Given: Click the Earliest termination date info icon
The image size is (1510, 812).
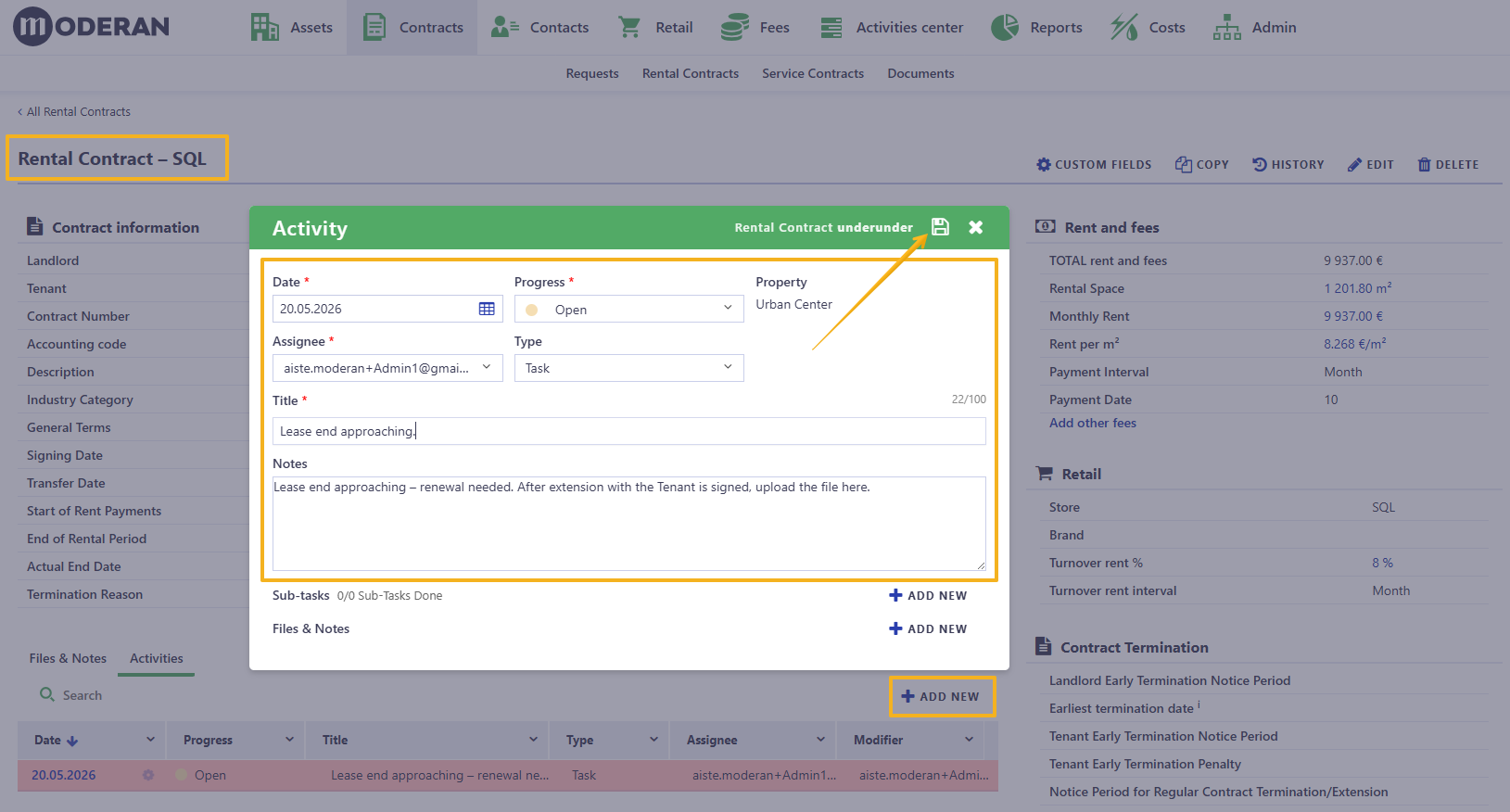Looking at the screenshot, I should pyautogui.click(x=1199, y=705).
